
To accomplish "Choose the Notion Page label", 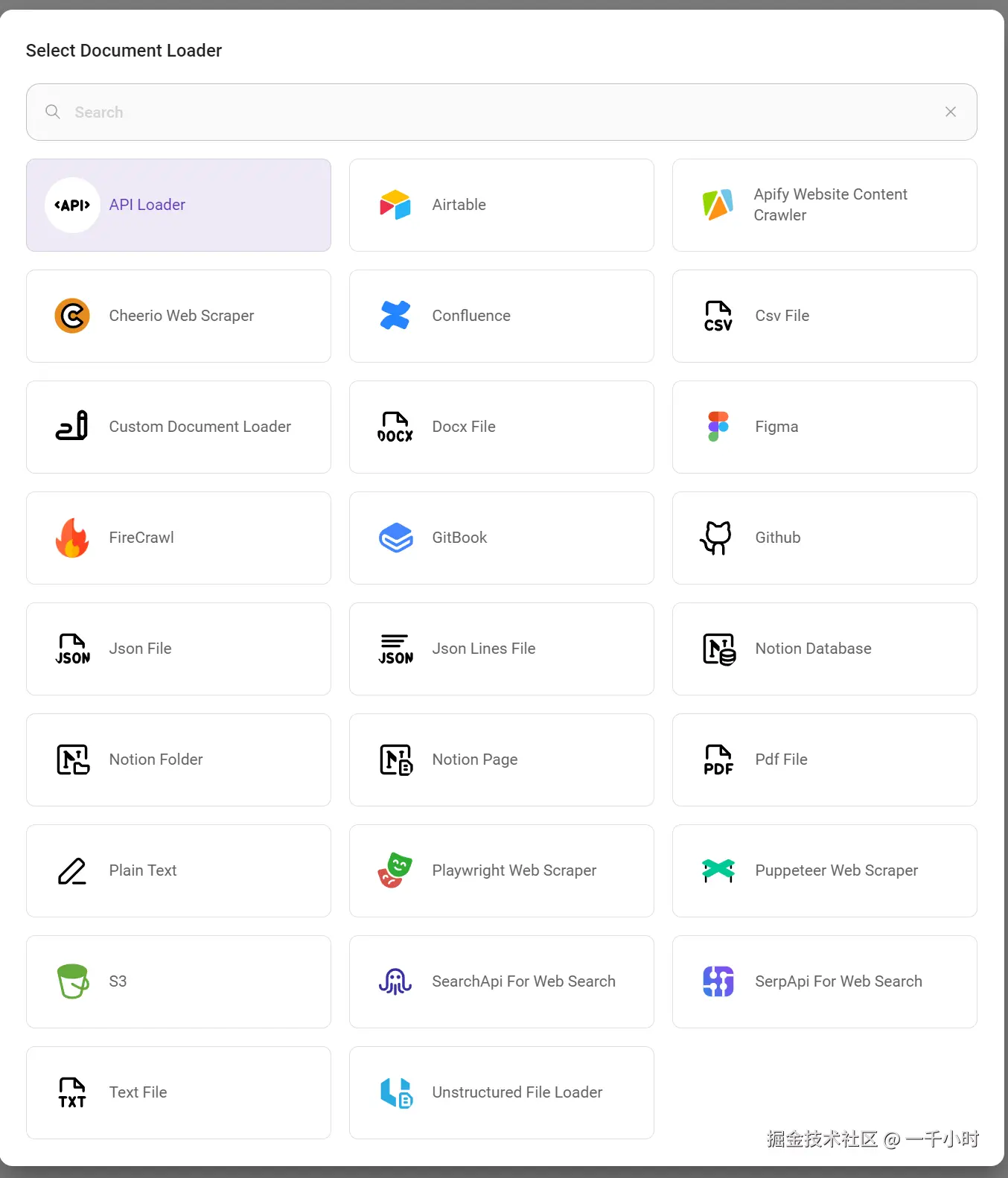I will 475,760.
